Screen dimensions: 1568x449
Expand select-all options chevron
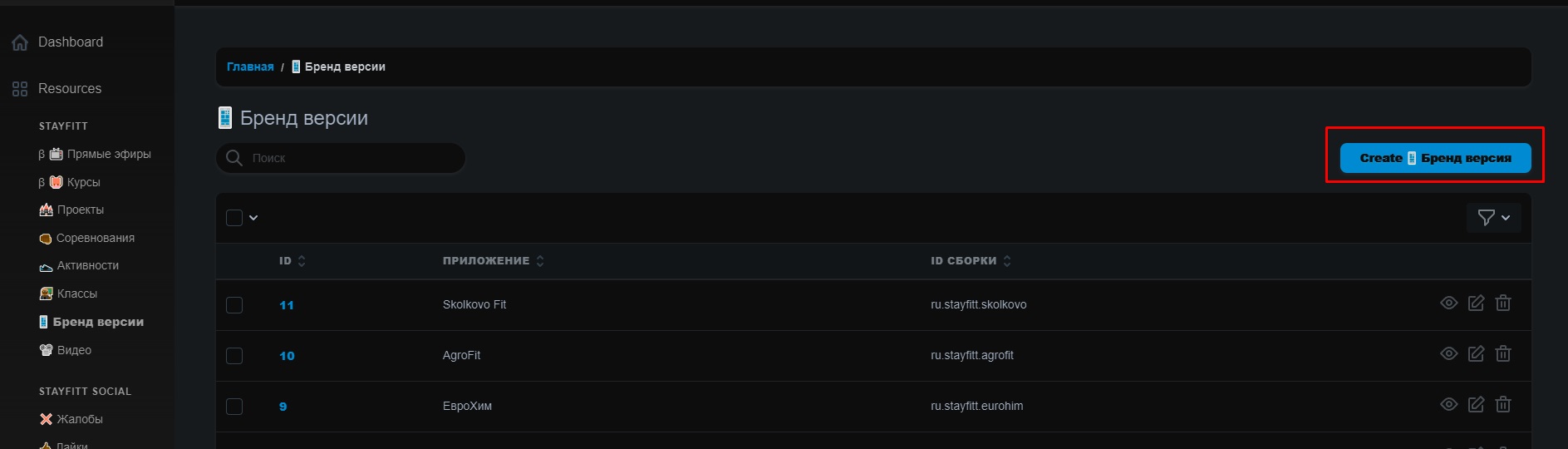(x=253, y=218)
